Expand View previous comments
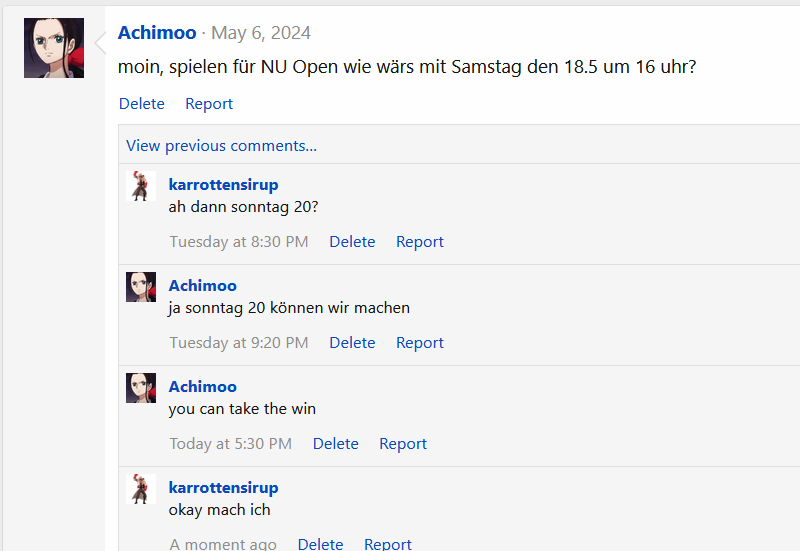Image resolution: width=800 pixels, height=551 pixels. [x=221, y=146]
